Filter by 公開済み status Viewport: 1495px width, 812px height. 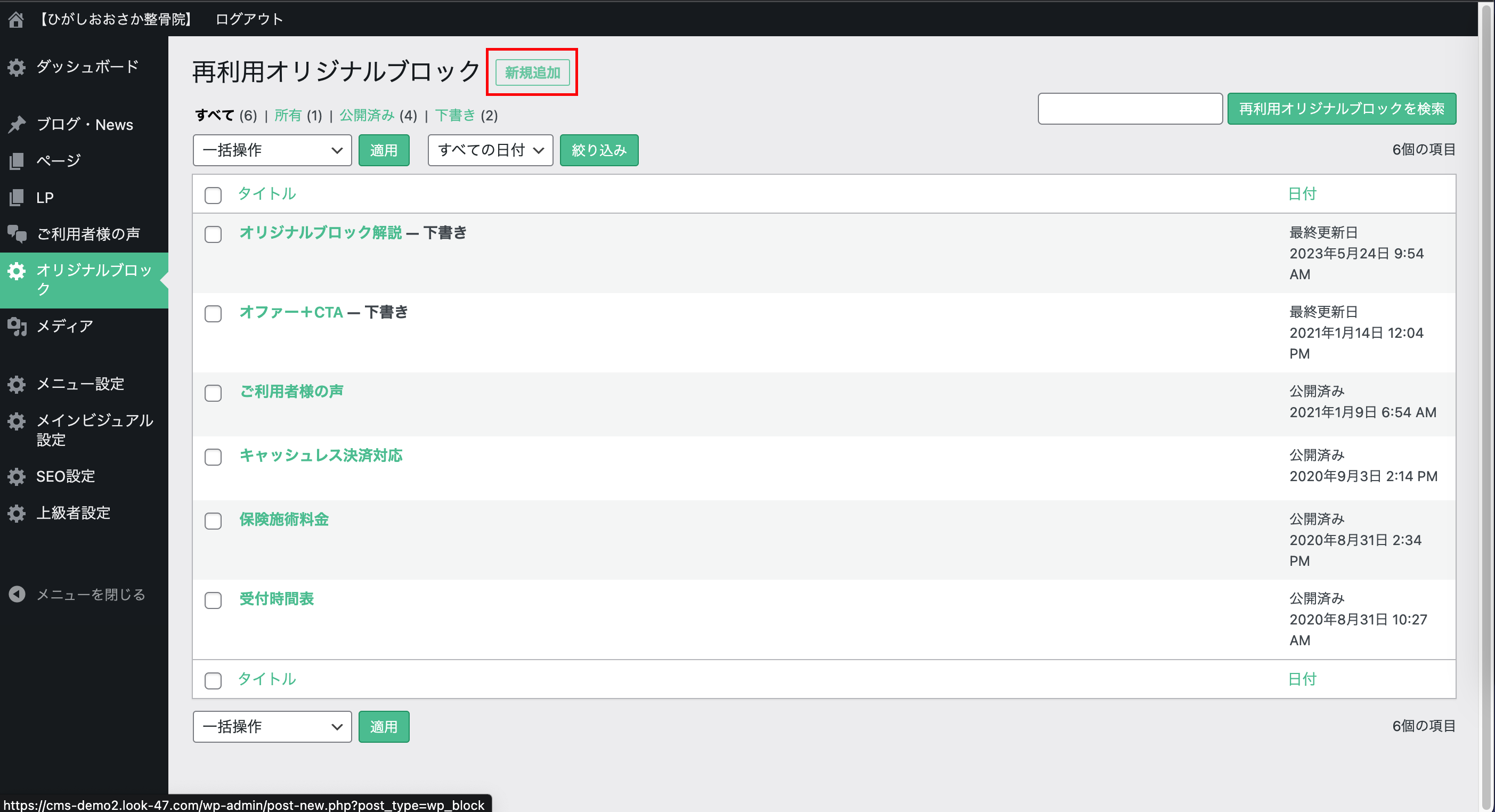pyautogui.click(x=366, y=116)
